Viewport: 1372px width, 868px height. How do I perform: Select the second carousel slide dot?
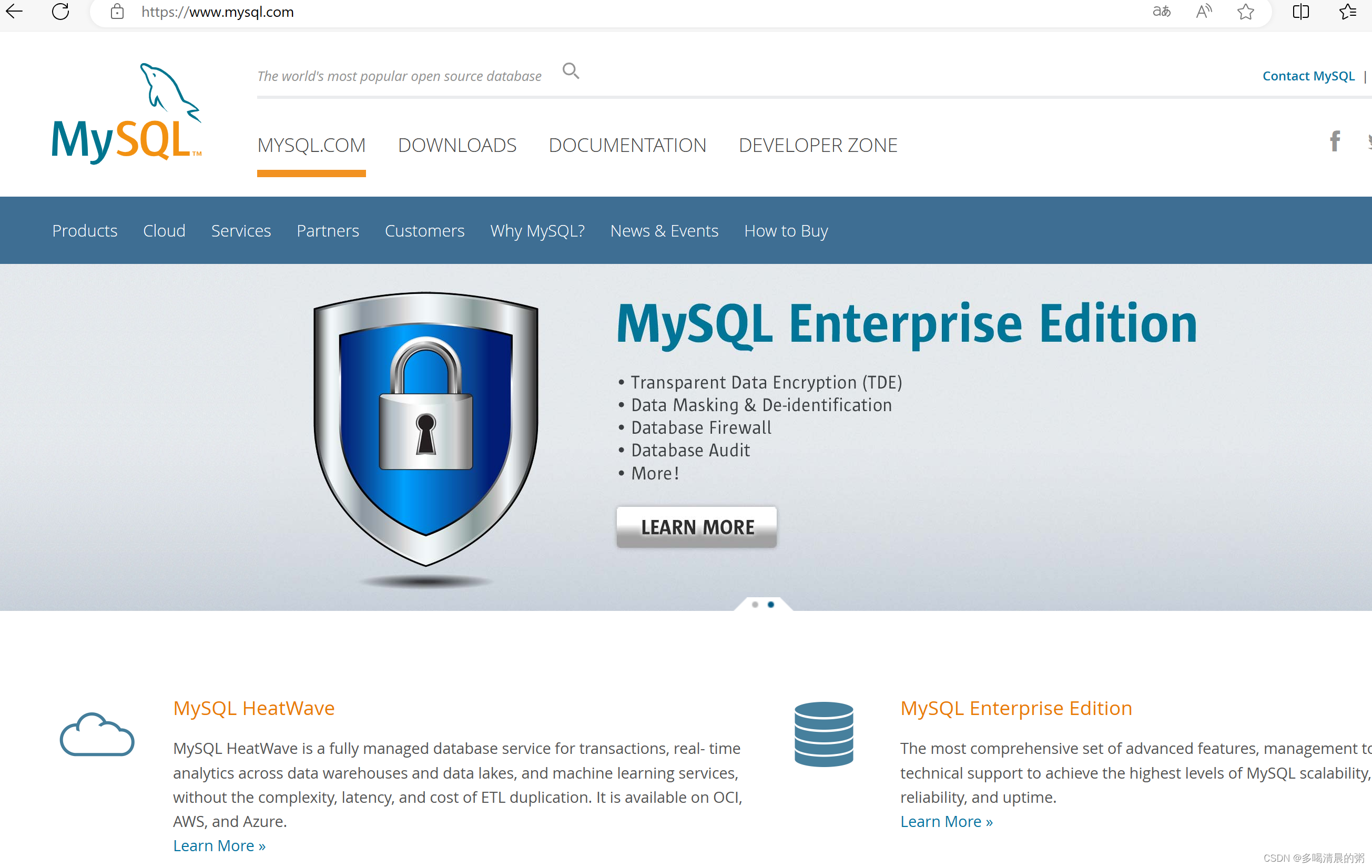pos(771,604)
